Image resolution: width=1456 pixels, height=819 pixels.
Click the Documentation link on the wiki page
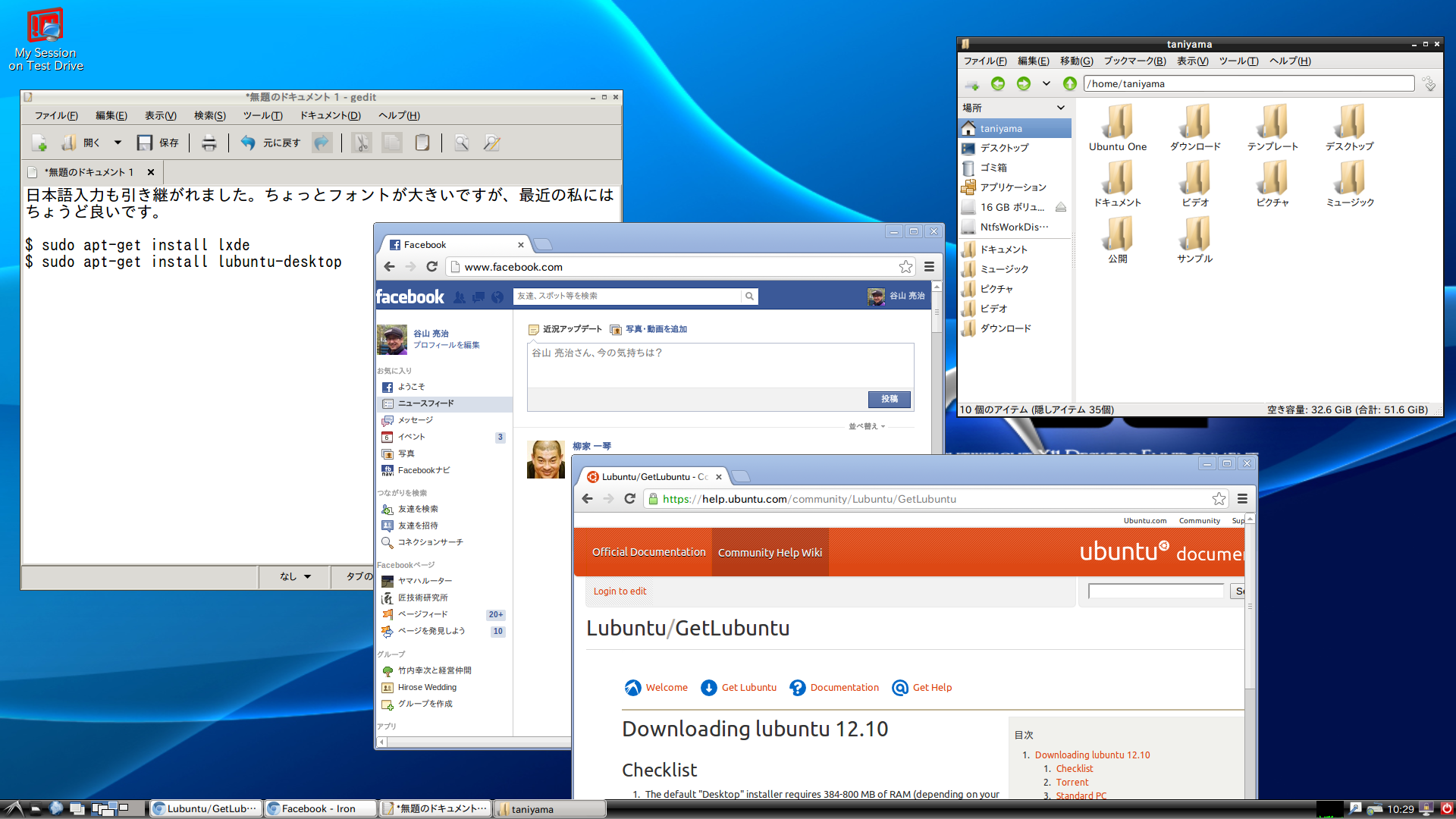click(x=844, y=688)
